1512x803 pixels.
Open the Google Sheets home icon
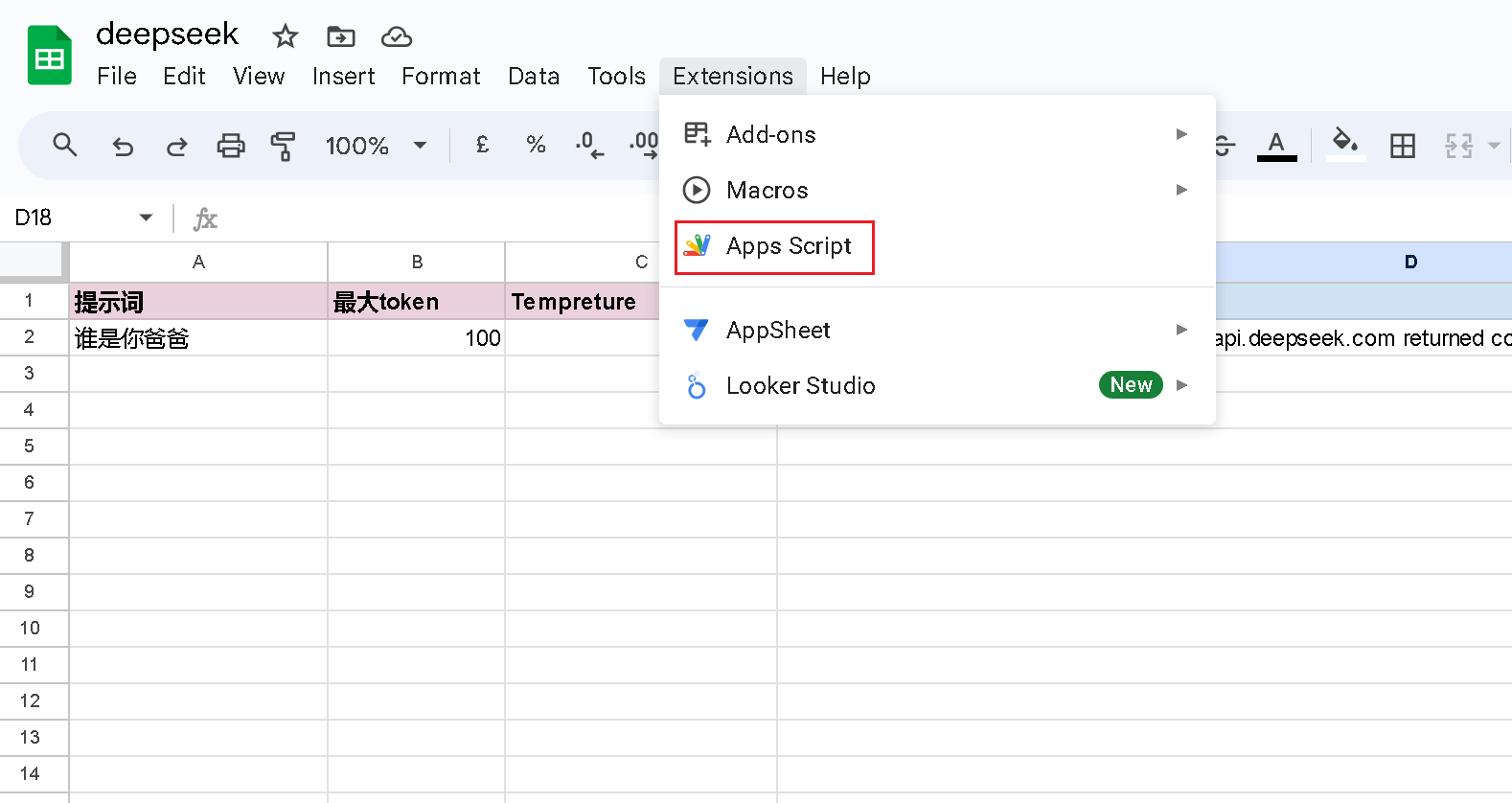tap(49, 57)
